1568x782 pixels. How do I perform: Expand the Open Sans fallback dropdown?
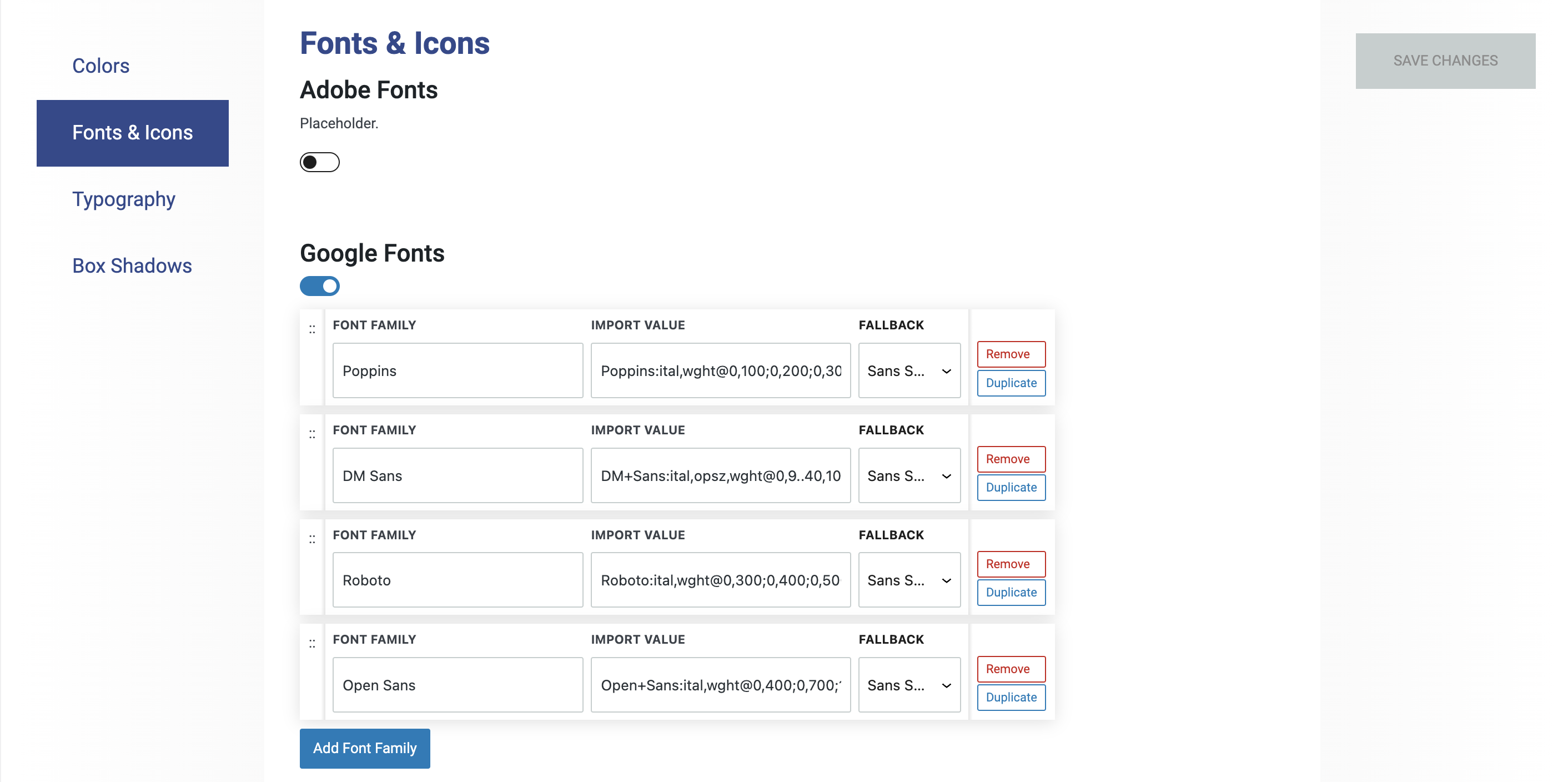point(909,685)
